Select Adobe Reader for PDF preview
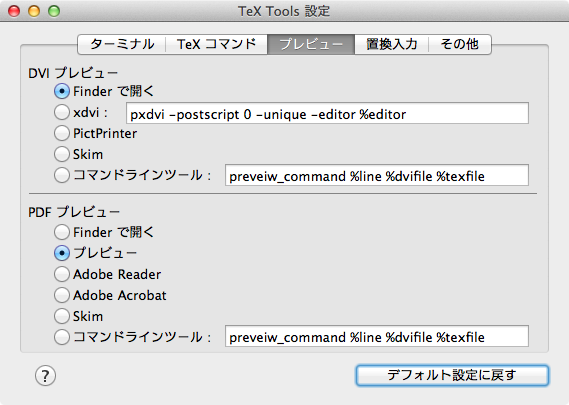Screen dimensions: 569x405 coord(62,274)
